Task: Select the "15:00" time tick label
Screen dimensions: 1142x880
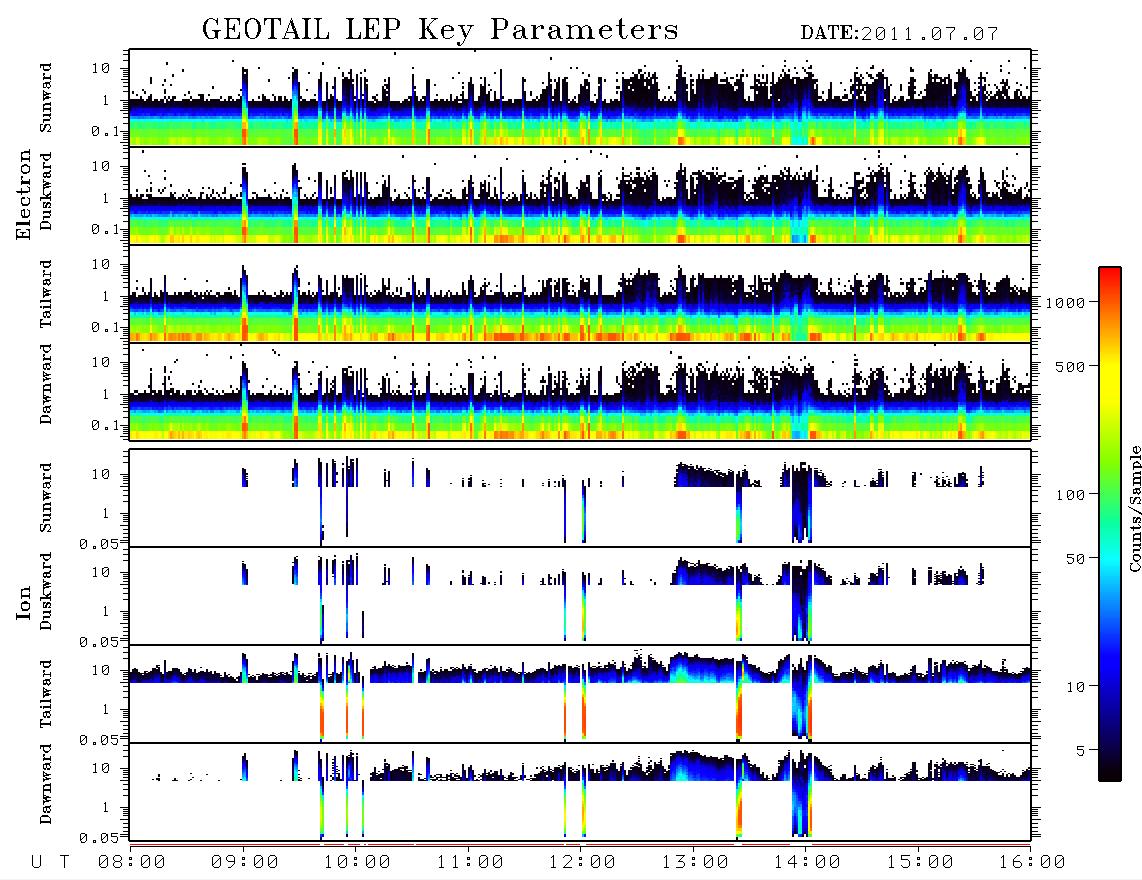Action: click(920, 862)
